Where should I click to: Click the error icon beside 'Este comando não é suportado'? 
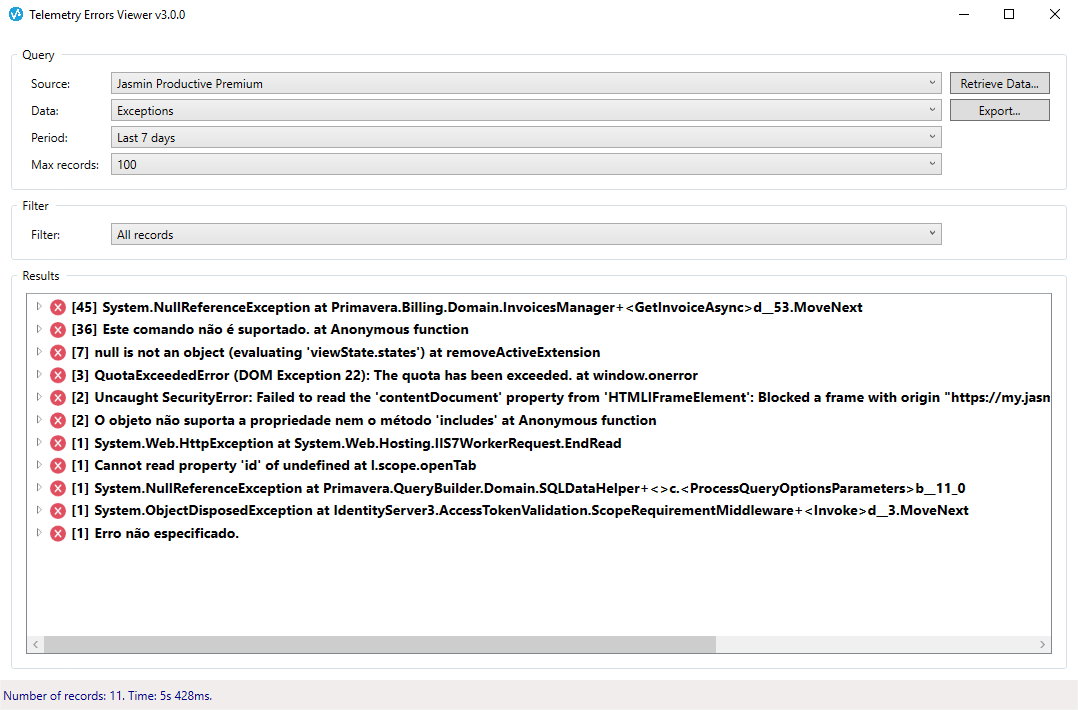(x=58, y=330)
